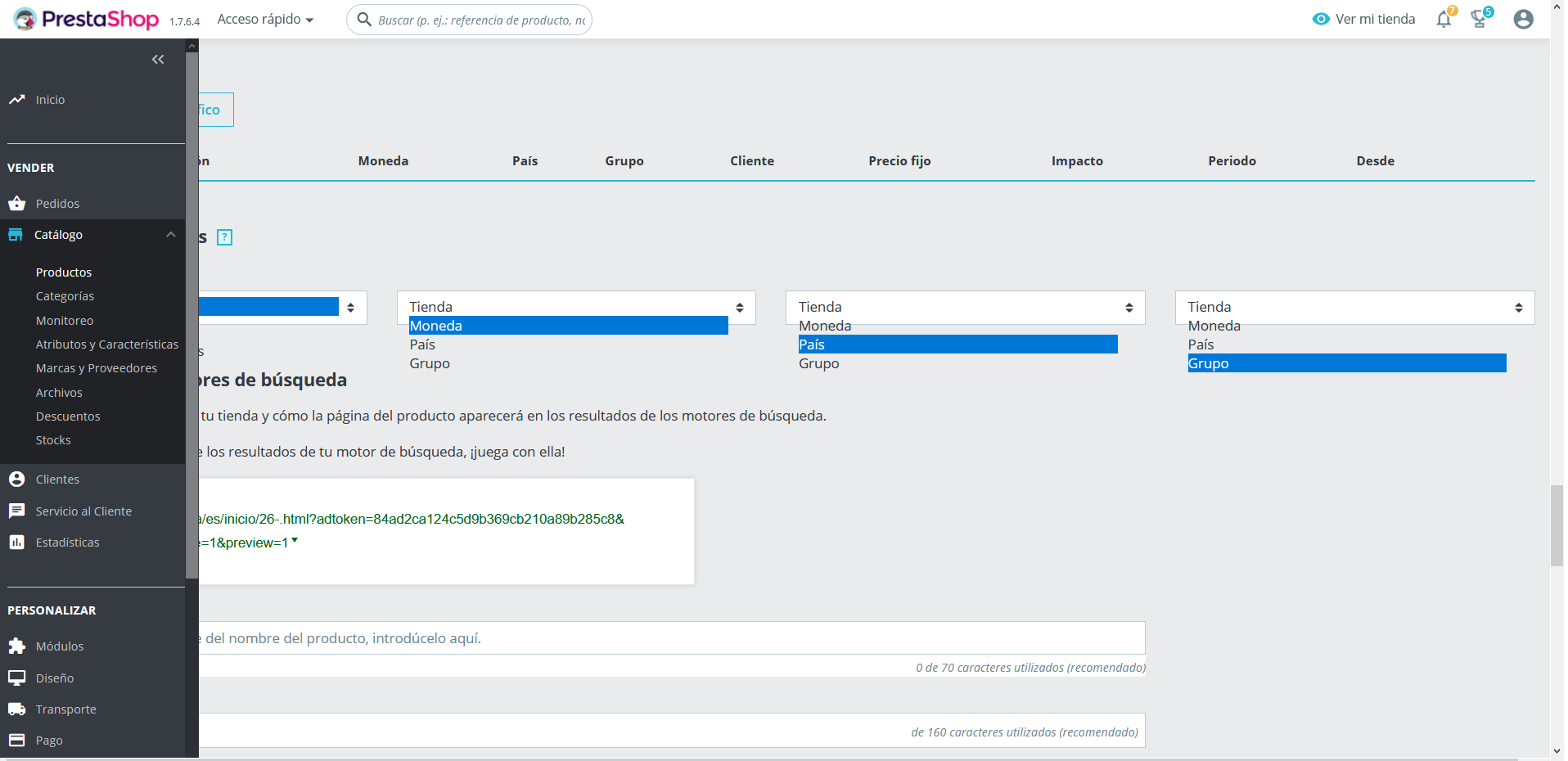Open Estadísticas via the bar-chart icon

[16, 542]
